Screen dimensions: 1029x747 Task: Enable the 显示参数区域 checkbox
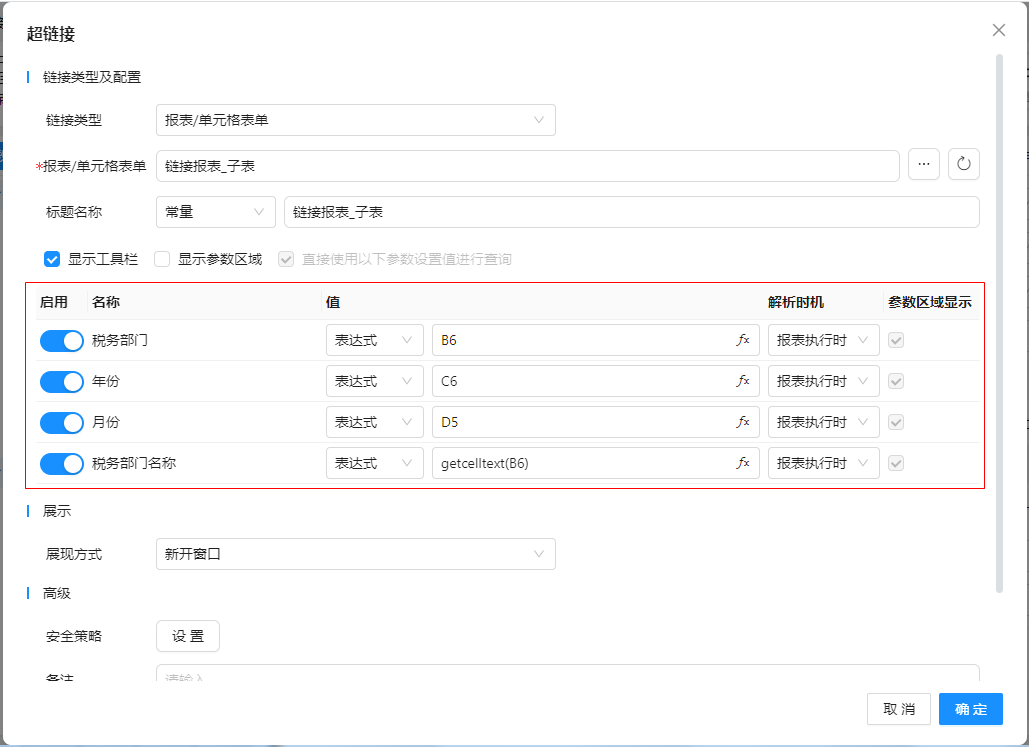click(162, 259)
